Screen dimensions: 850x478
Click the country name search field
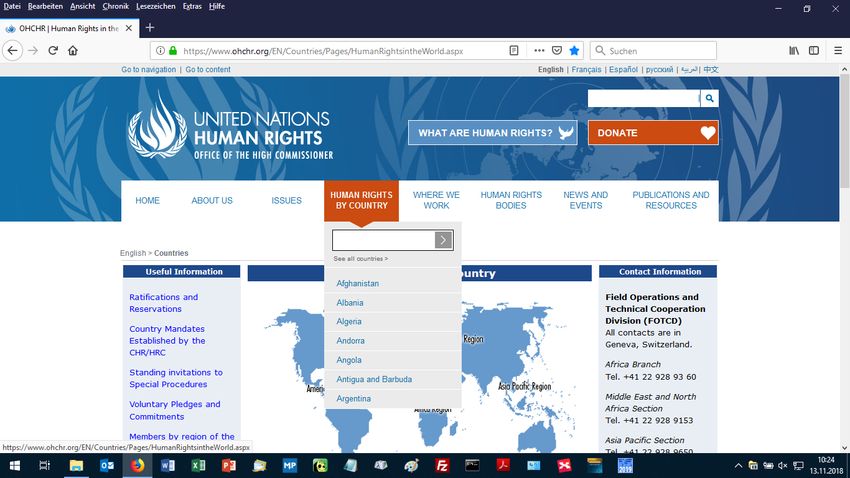coord(383,240)
